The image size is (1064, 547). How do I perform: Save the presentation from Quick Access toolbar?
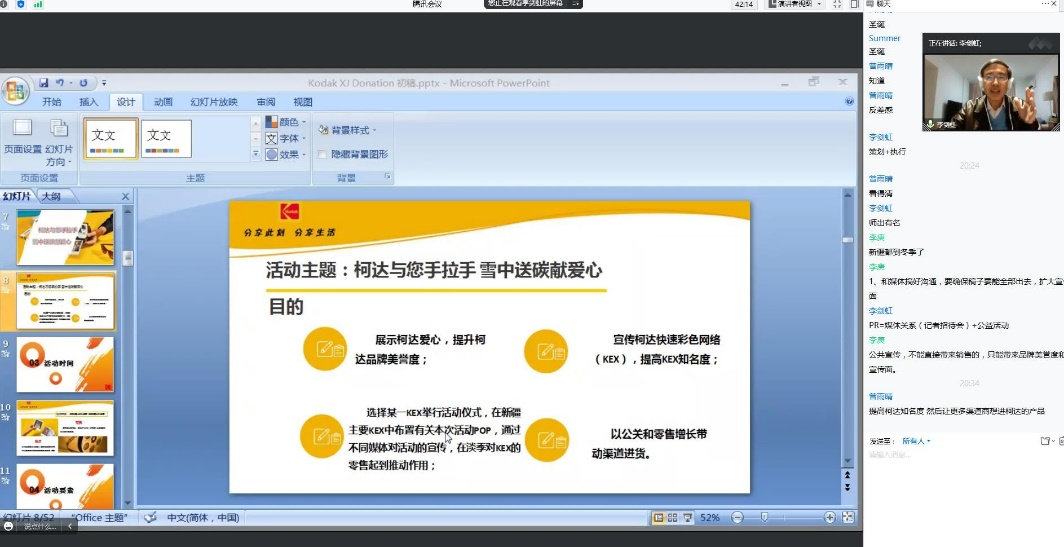point(43,83)
